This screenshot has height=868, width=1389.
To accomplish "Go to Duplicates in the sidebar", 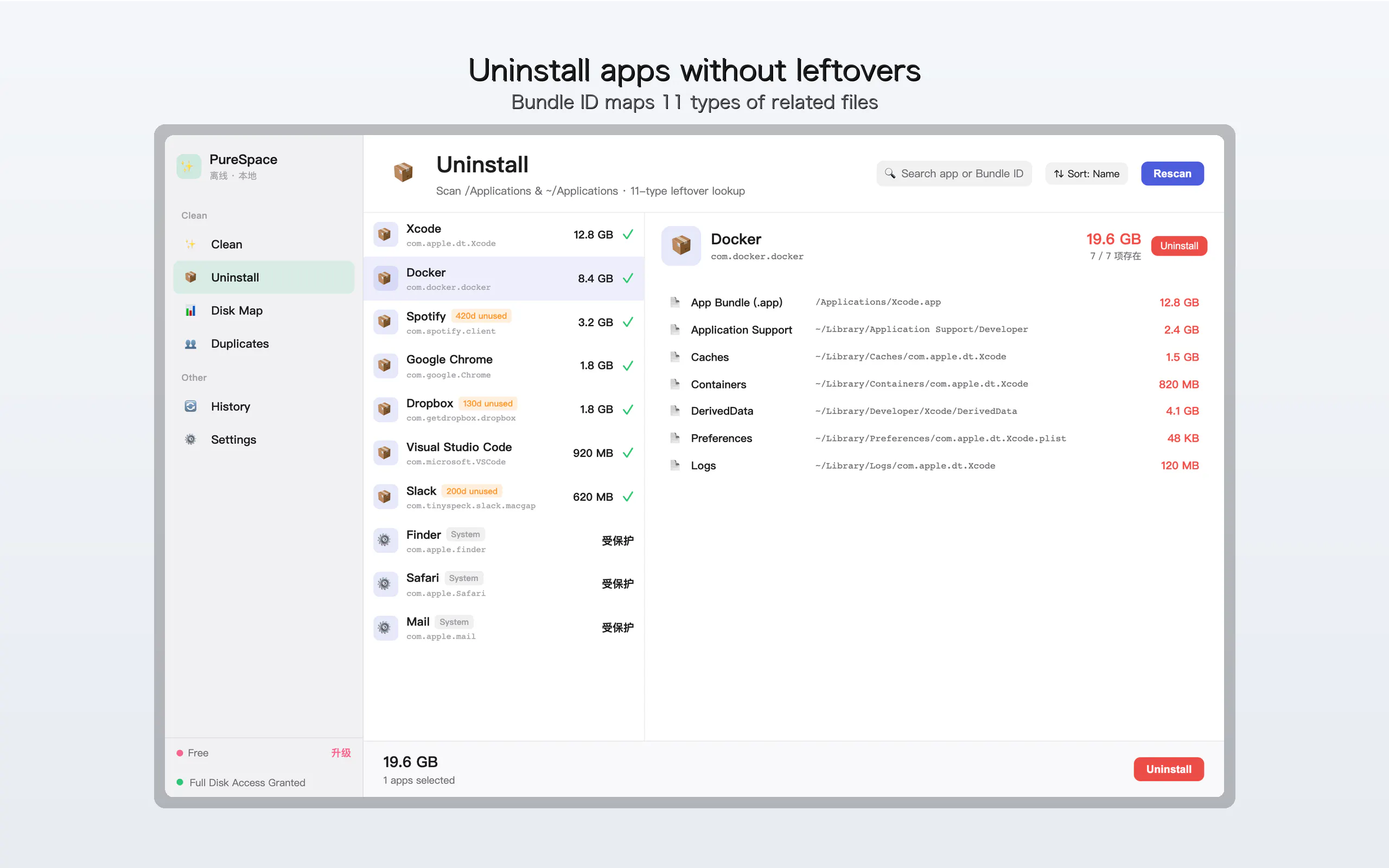I will [x=264, y=344].
